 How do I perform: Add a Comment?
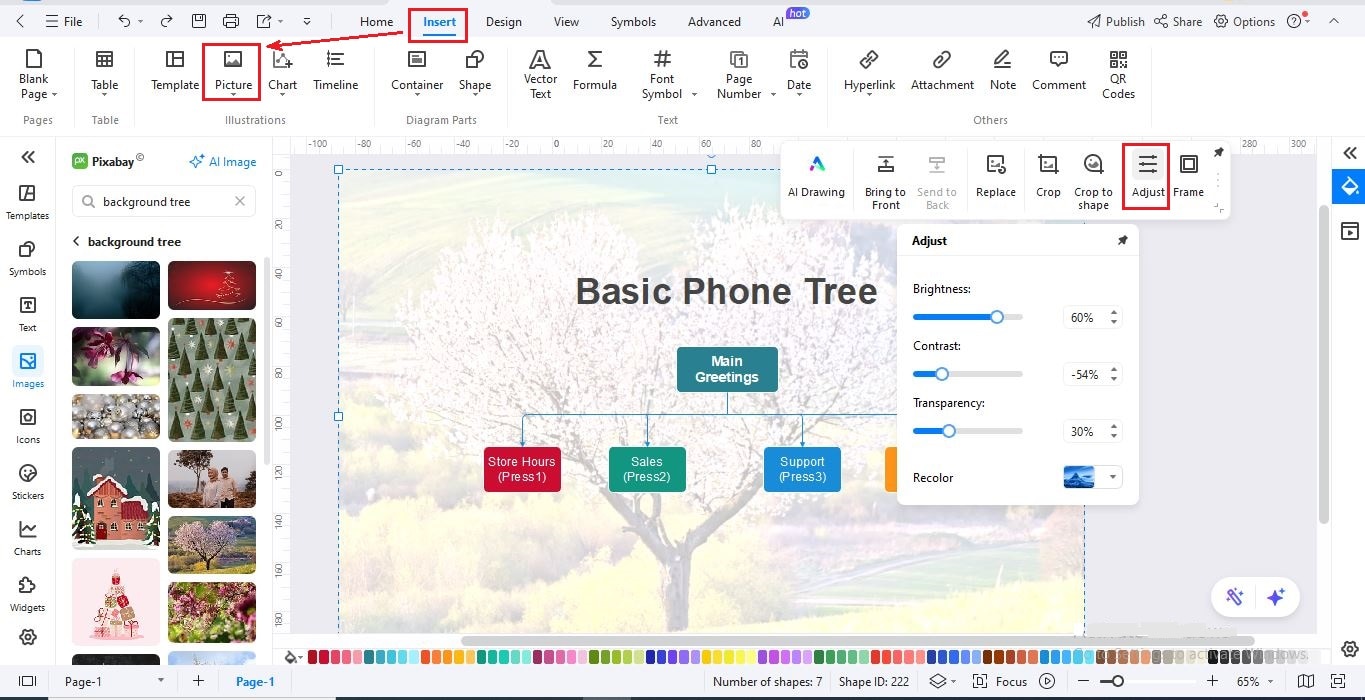coord(1059,72)
